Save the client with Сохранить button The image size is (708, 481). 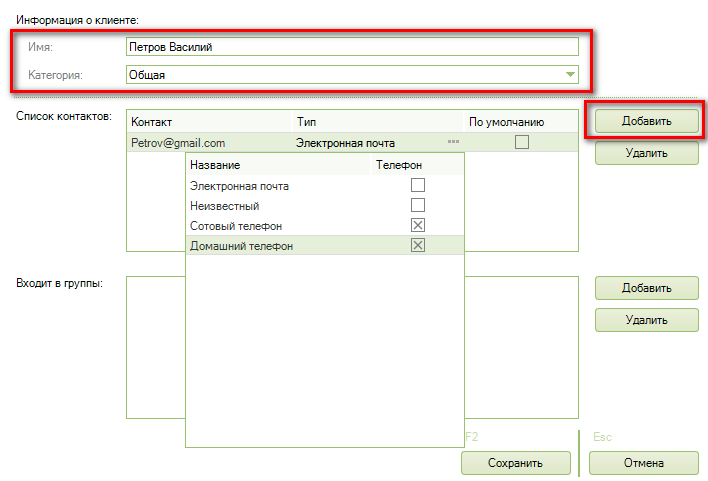[515, 463]
